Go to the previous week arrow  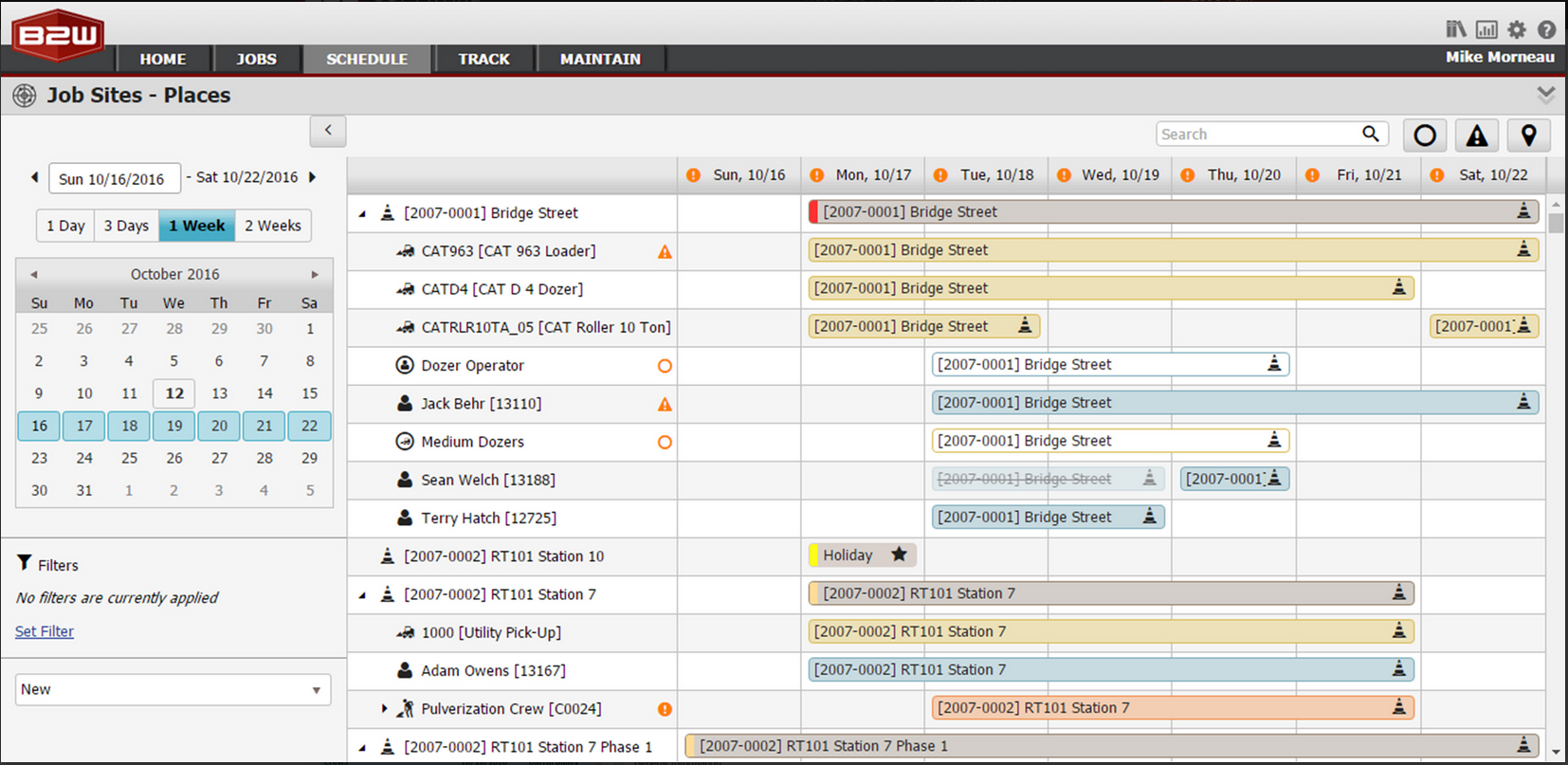click(34, 177)
